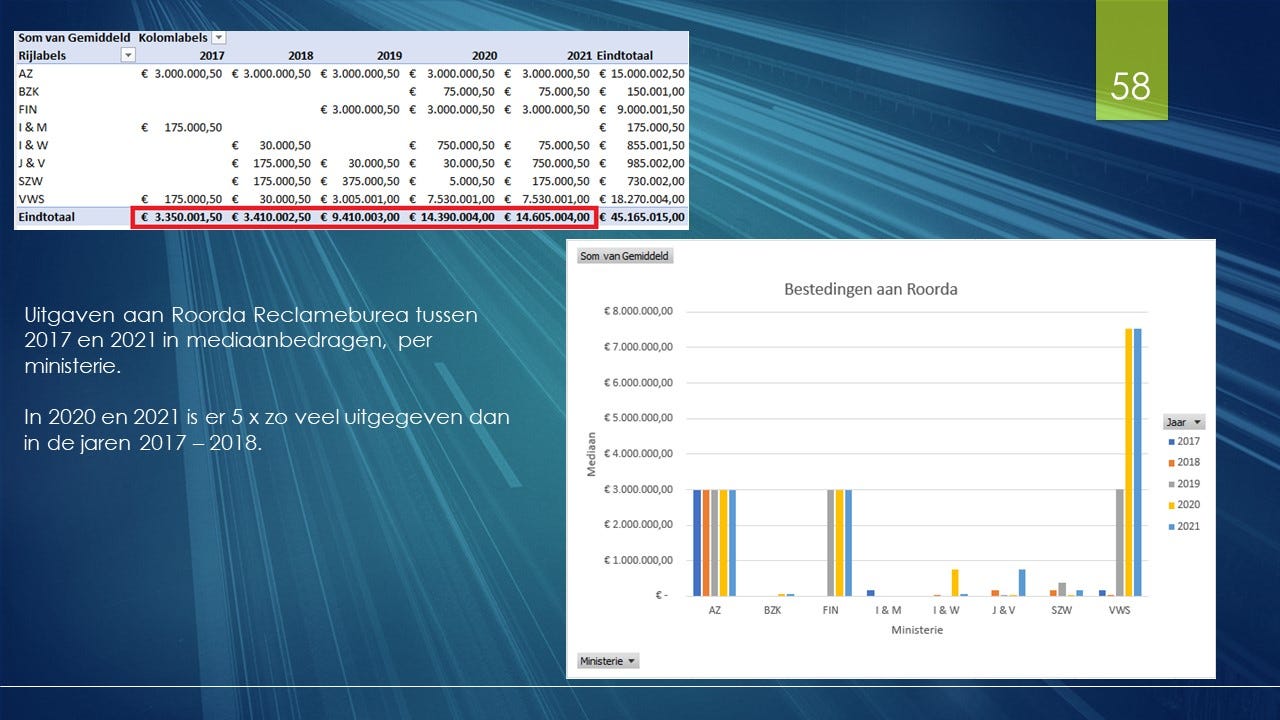Click the Som van Gemiddeld table header
Screen dimensions: 1280x720
pyautogui.click(x=73, y=37)
